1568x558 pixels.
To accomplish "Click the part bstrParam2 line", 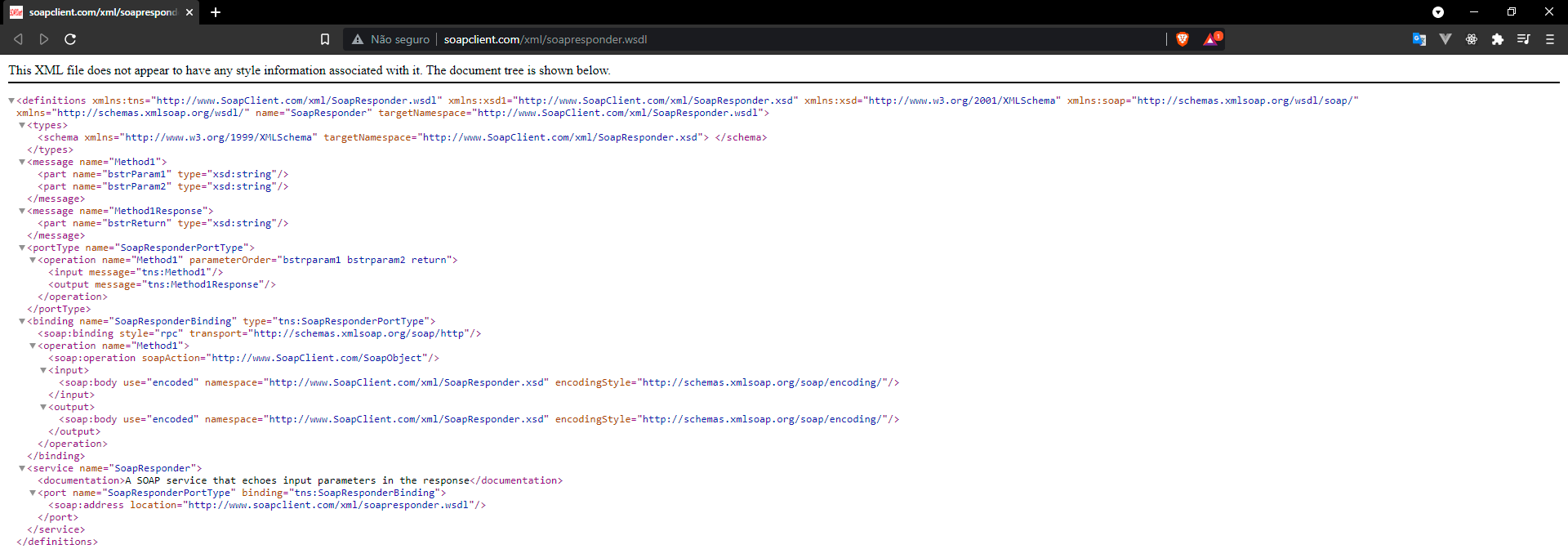I will click(163, 186).
